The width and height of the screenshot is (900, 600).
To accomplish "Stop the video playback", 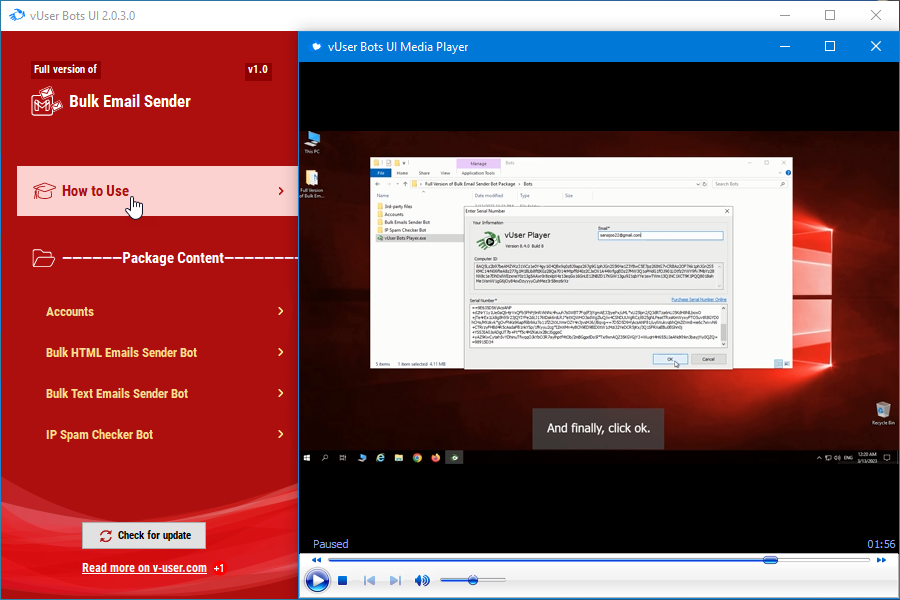I will click(x=343, y=580).
